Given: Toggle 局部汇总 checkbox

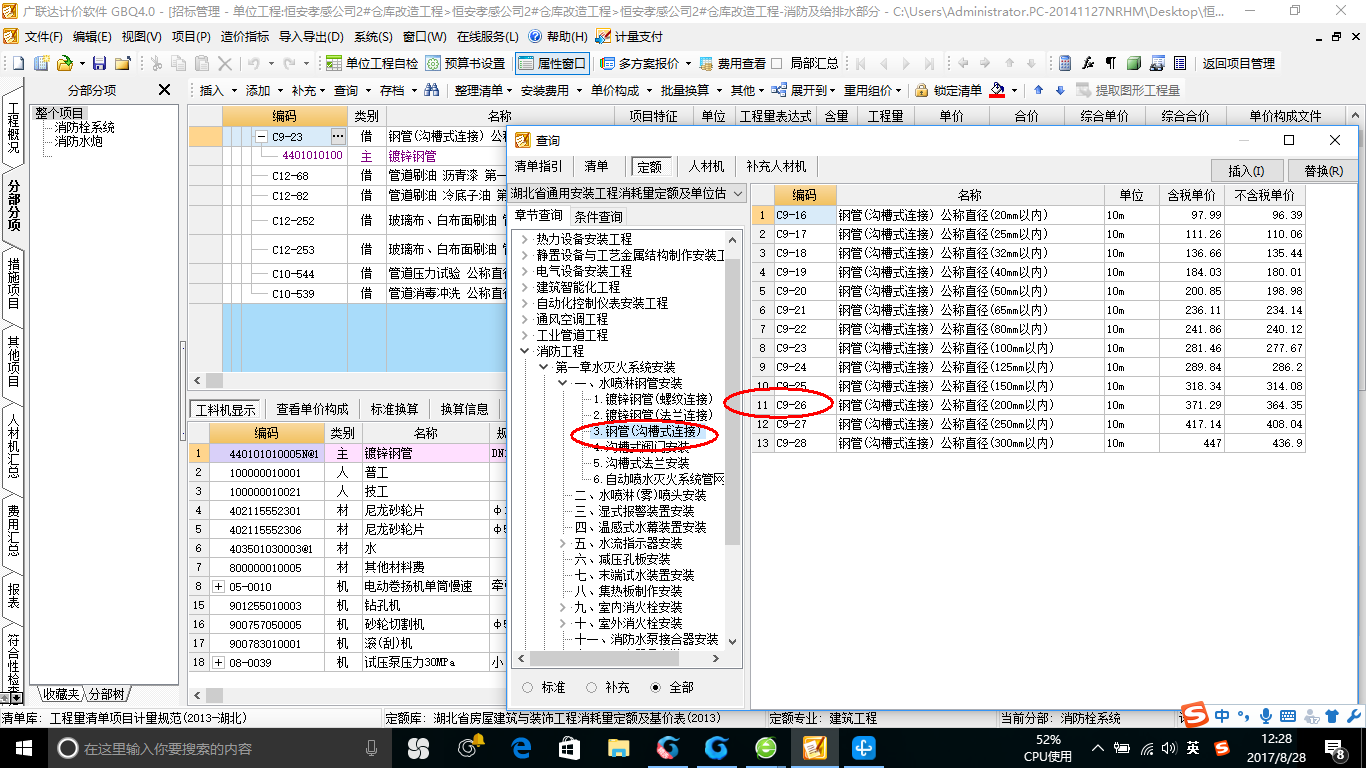Looking at the screenshot, I should click(777, 63).
